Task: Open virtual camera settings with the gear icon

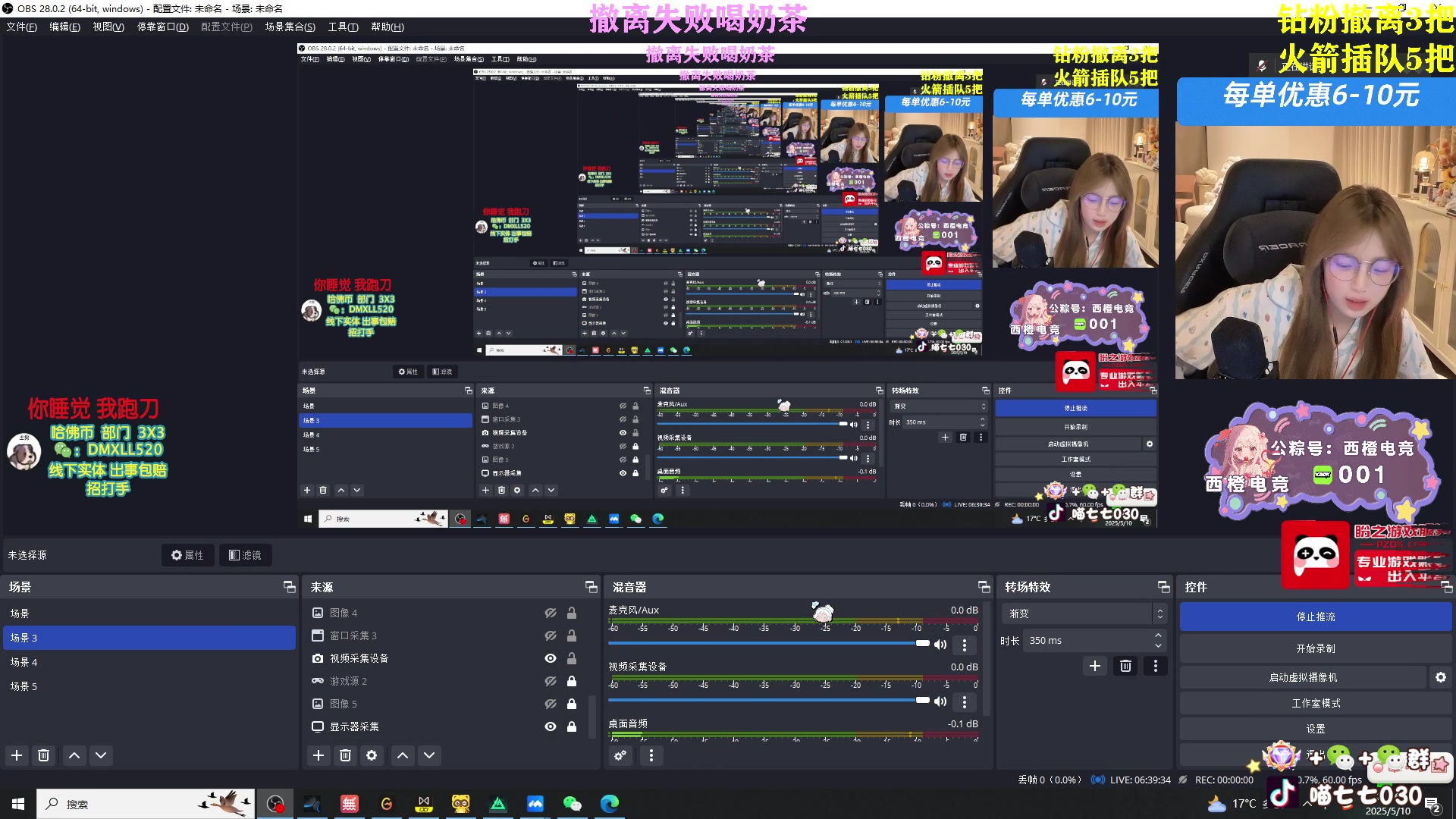Action: [1441, 677]
